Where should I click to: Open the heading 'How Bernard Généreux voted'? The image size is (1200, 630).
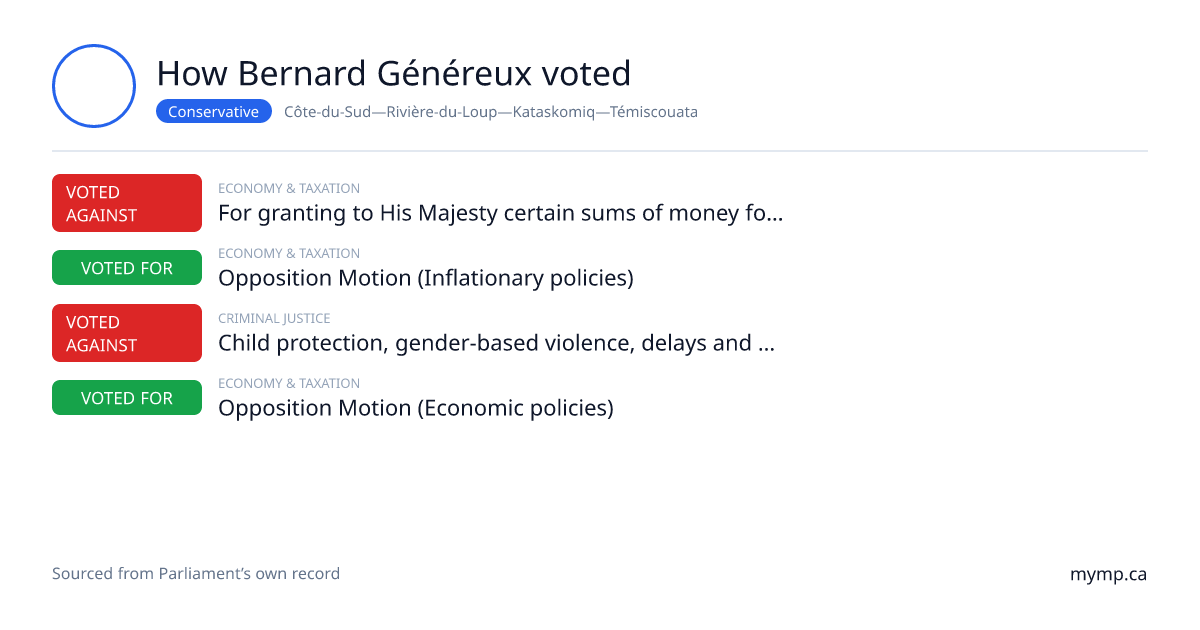tap(394, 73)
